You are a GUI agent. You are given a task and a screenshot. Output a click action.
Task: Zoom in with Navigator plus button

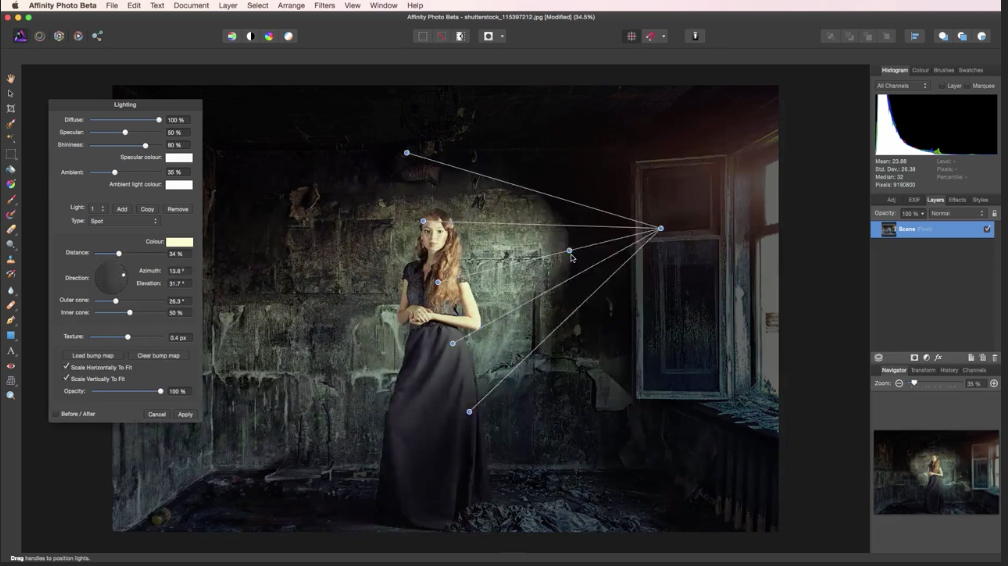994,383
